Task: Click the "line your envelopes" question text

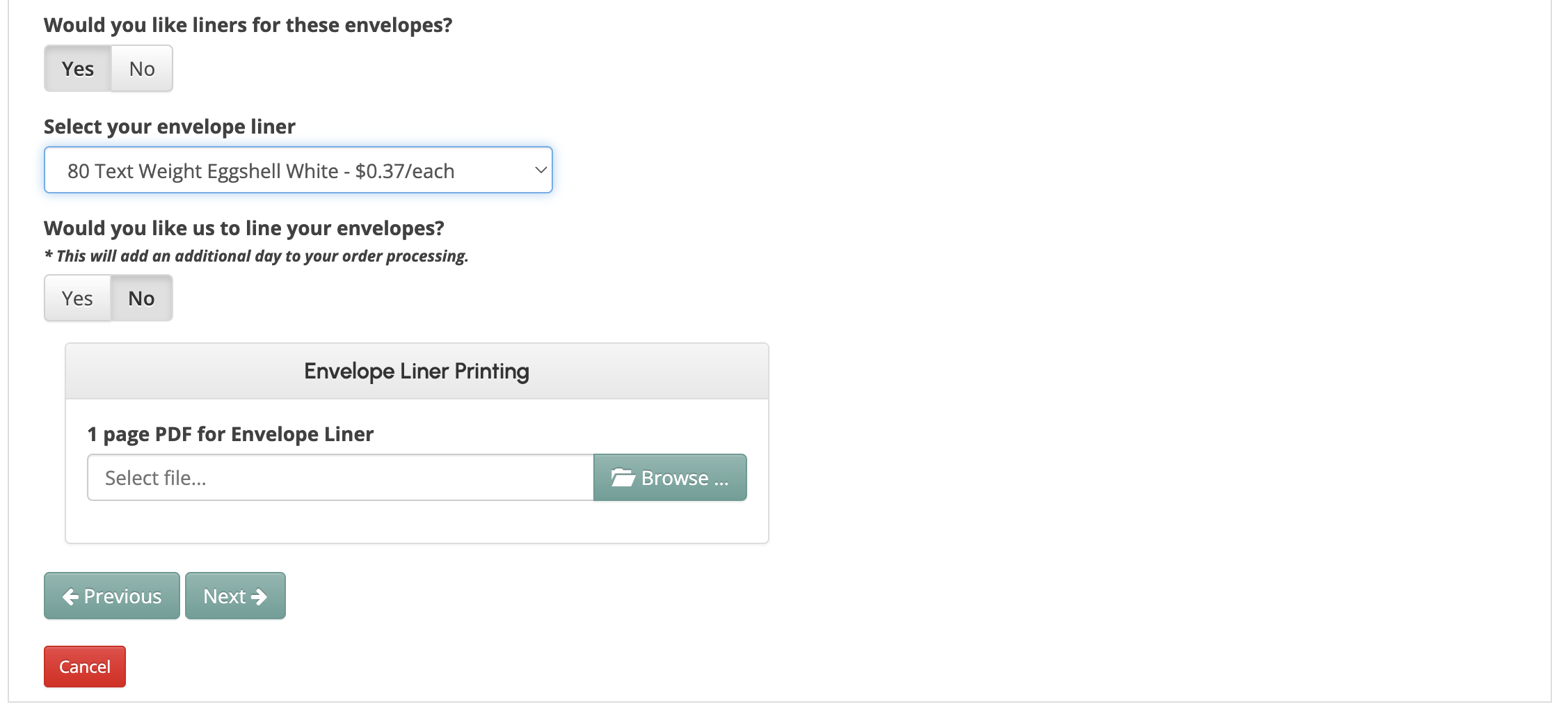Action: [243, 228]
